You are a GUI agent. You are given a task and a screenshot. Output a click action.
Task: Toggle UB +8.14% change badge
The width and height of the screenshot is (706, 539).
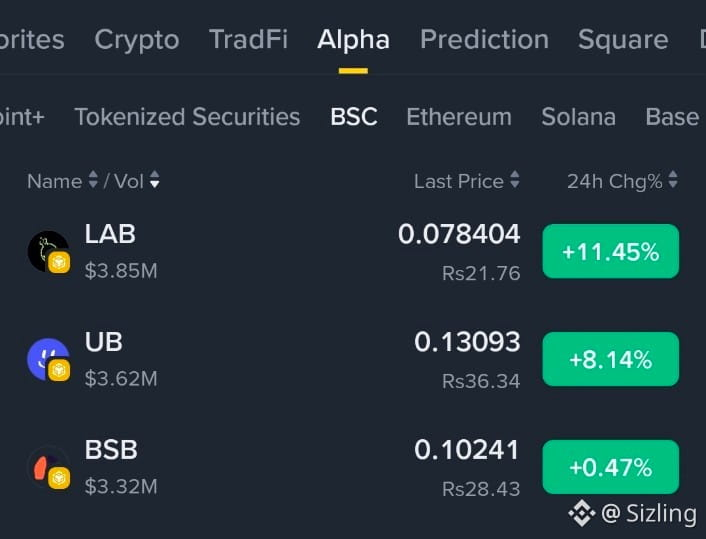pyautogui.click(x=611, y=359)
